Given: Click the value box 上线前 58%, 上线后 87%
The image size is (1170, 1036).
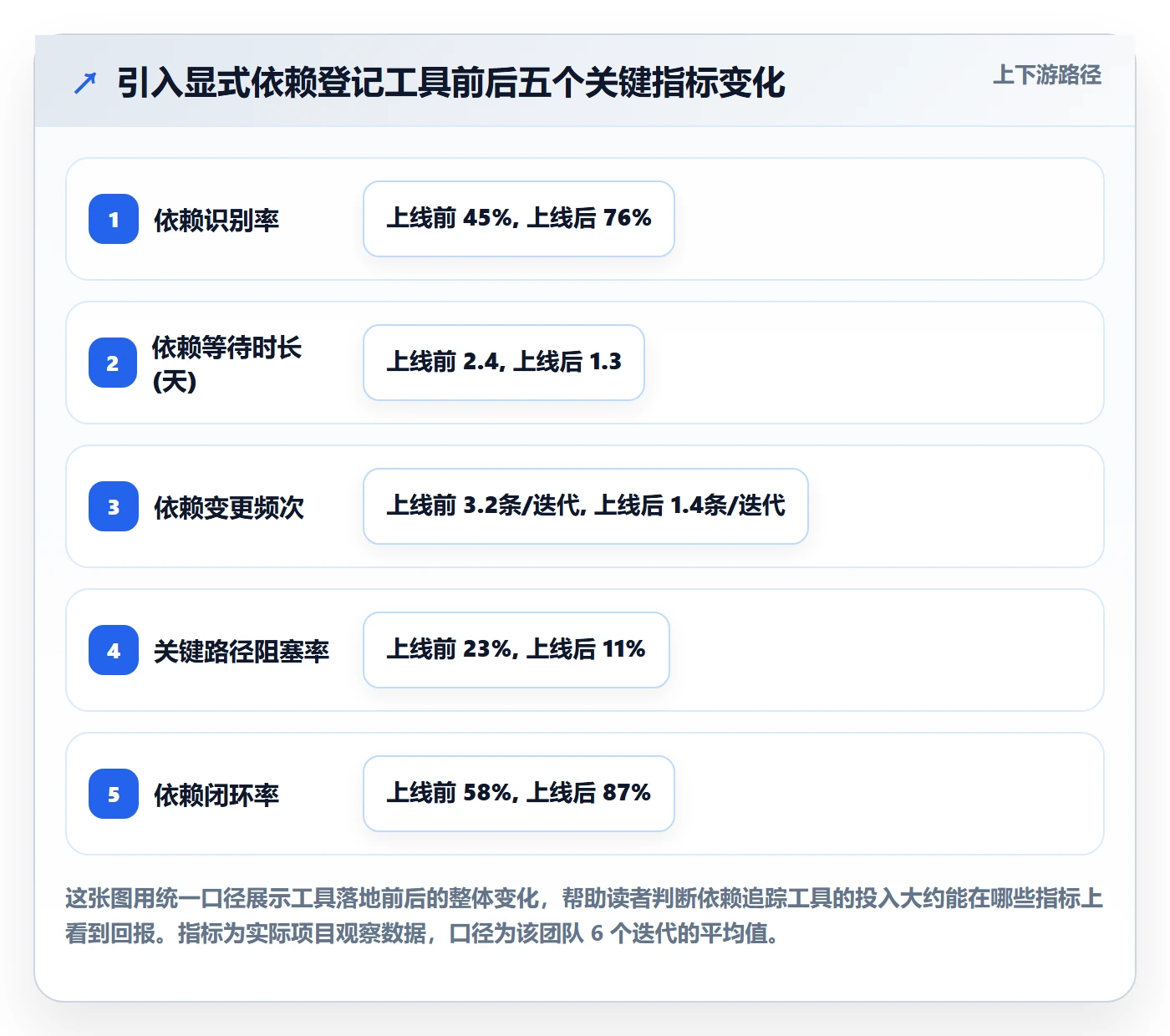Looking at the screenshot, I should click(x=519, y=794).
